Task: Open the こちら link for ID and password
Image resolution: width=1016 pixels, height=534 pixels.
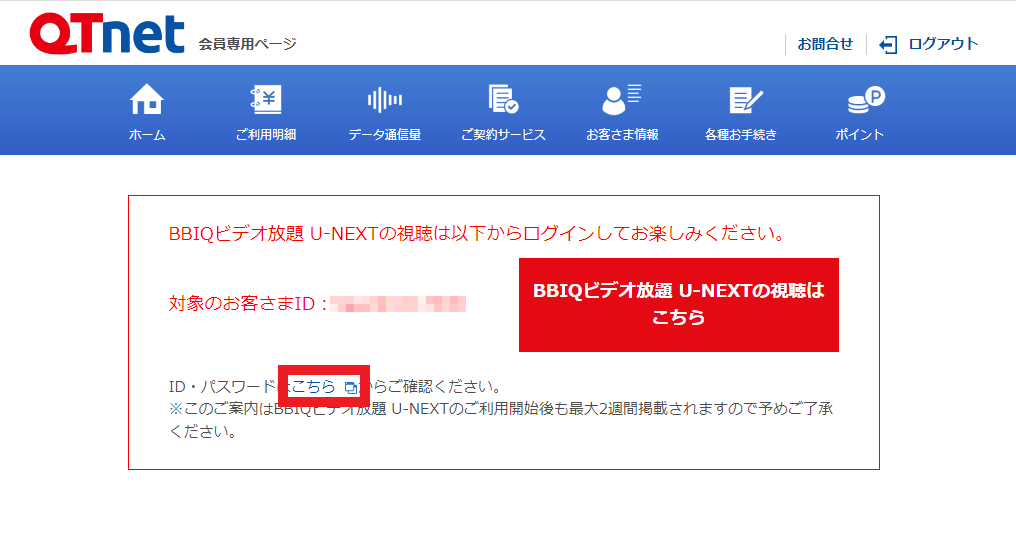Action: [x=314, y=386]
